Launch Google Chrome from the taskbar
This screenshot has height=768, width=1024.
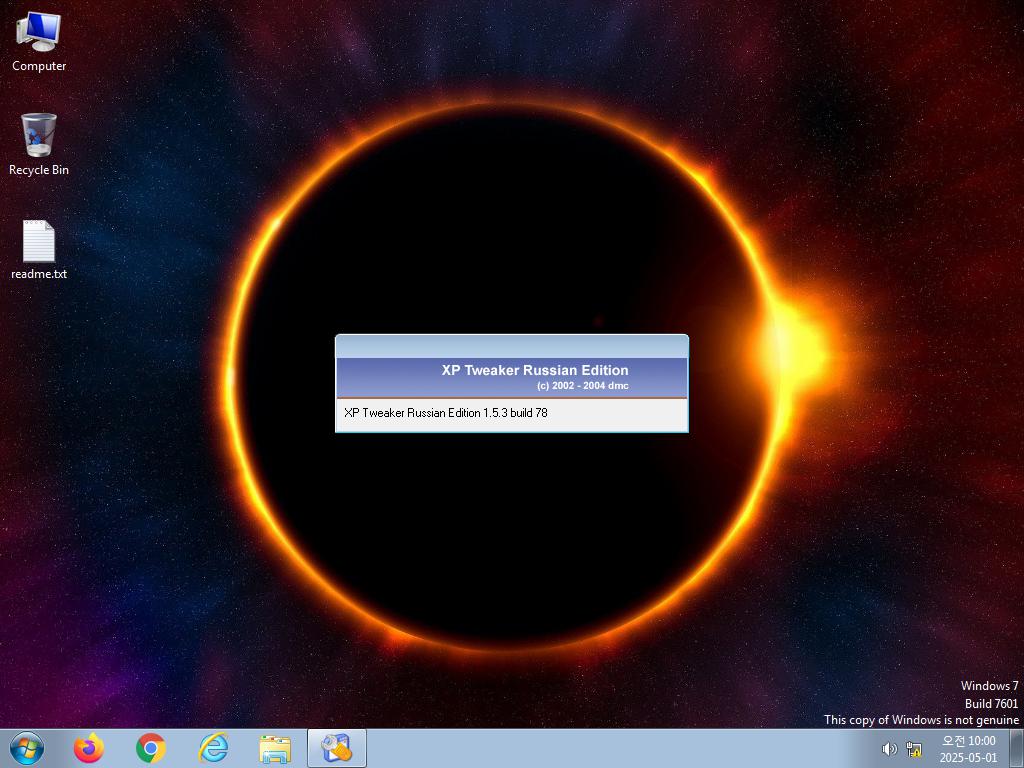151,748
